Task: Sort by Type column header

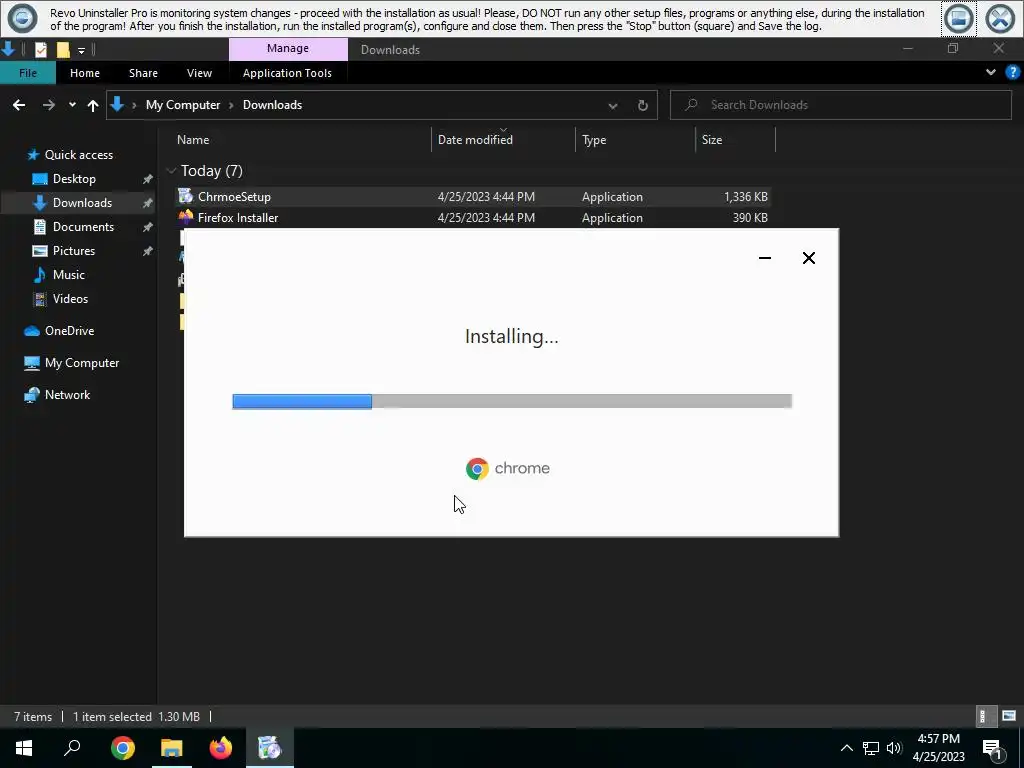Action: [x=594, y=140]
